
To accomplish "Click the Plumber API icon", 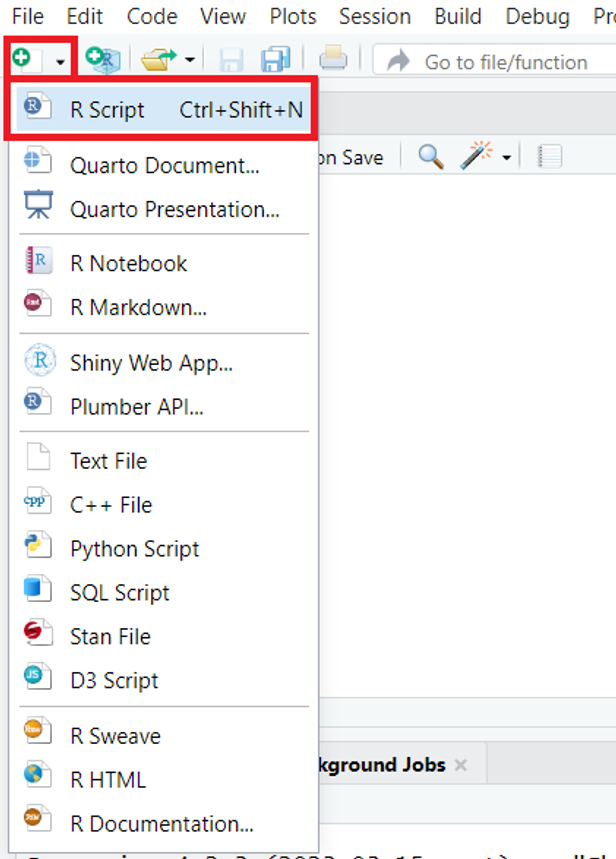I will point(38,402).
